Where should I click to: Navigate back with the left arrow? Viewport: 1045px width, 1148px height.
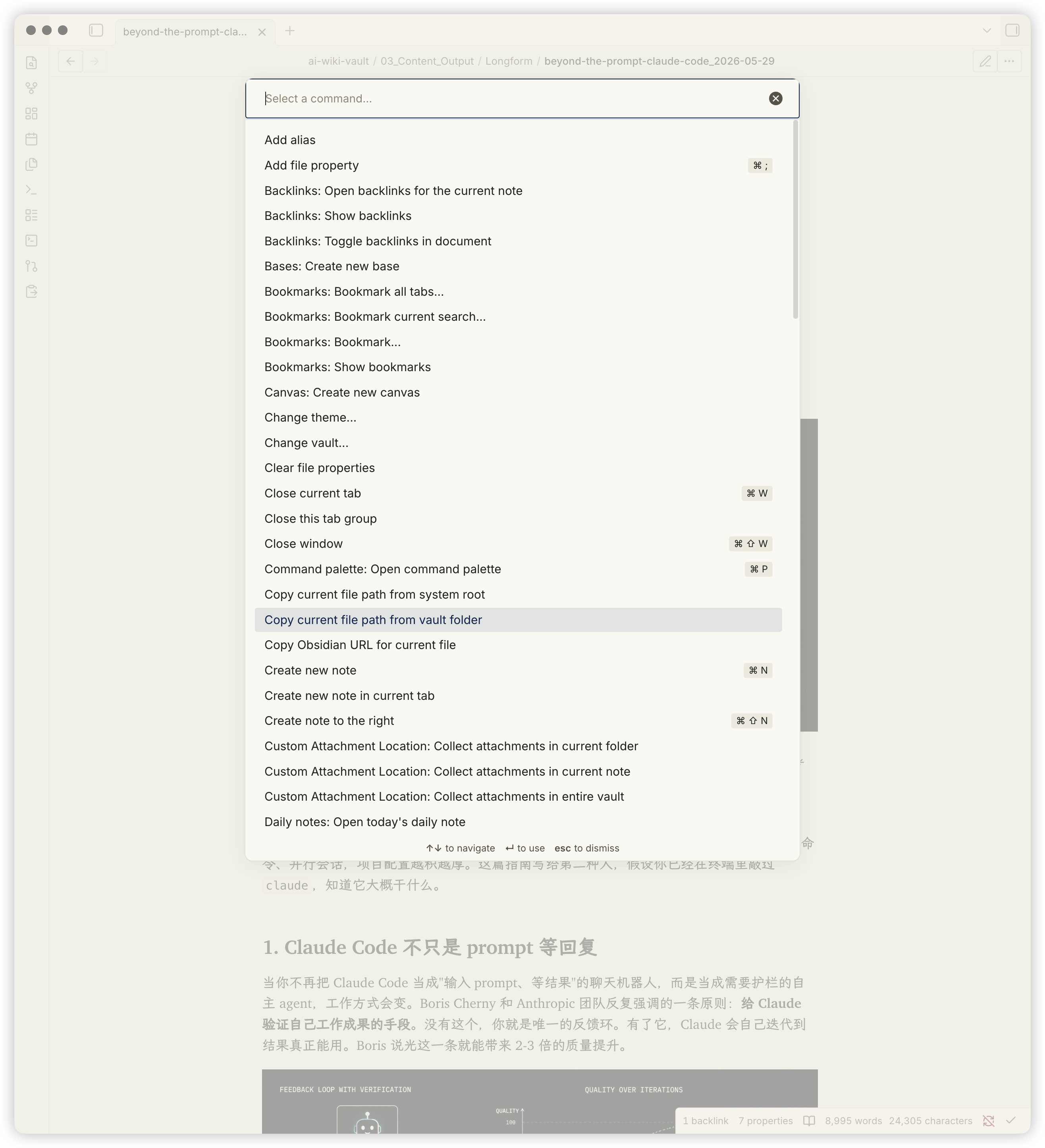pyautogui.click(x=71, y=61)
